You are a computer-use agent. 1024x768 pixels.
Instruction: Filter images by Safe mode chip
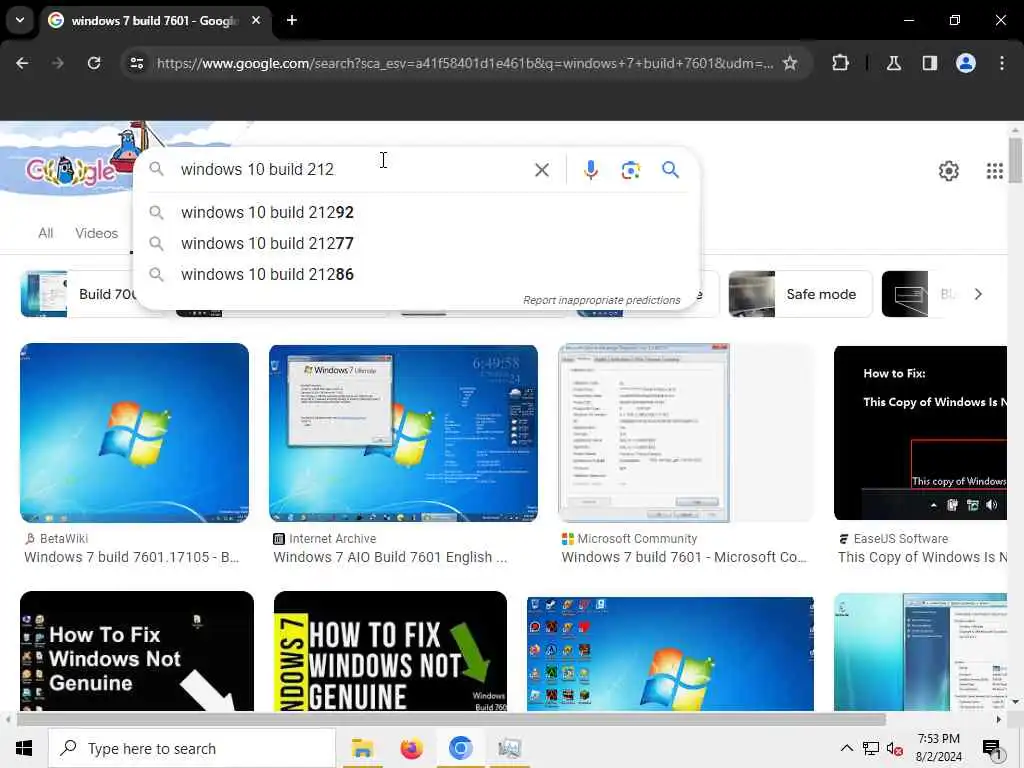801,294
